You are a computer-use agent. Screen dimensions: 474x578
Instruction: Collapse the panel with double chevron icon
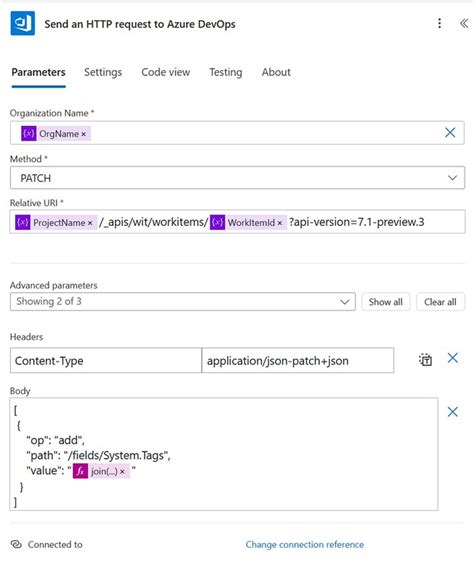[x=464, y=23]
